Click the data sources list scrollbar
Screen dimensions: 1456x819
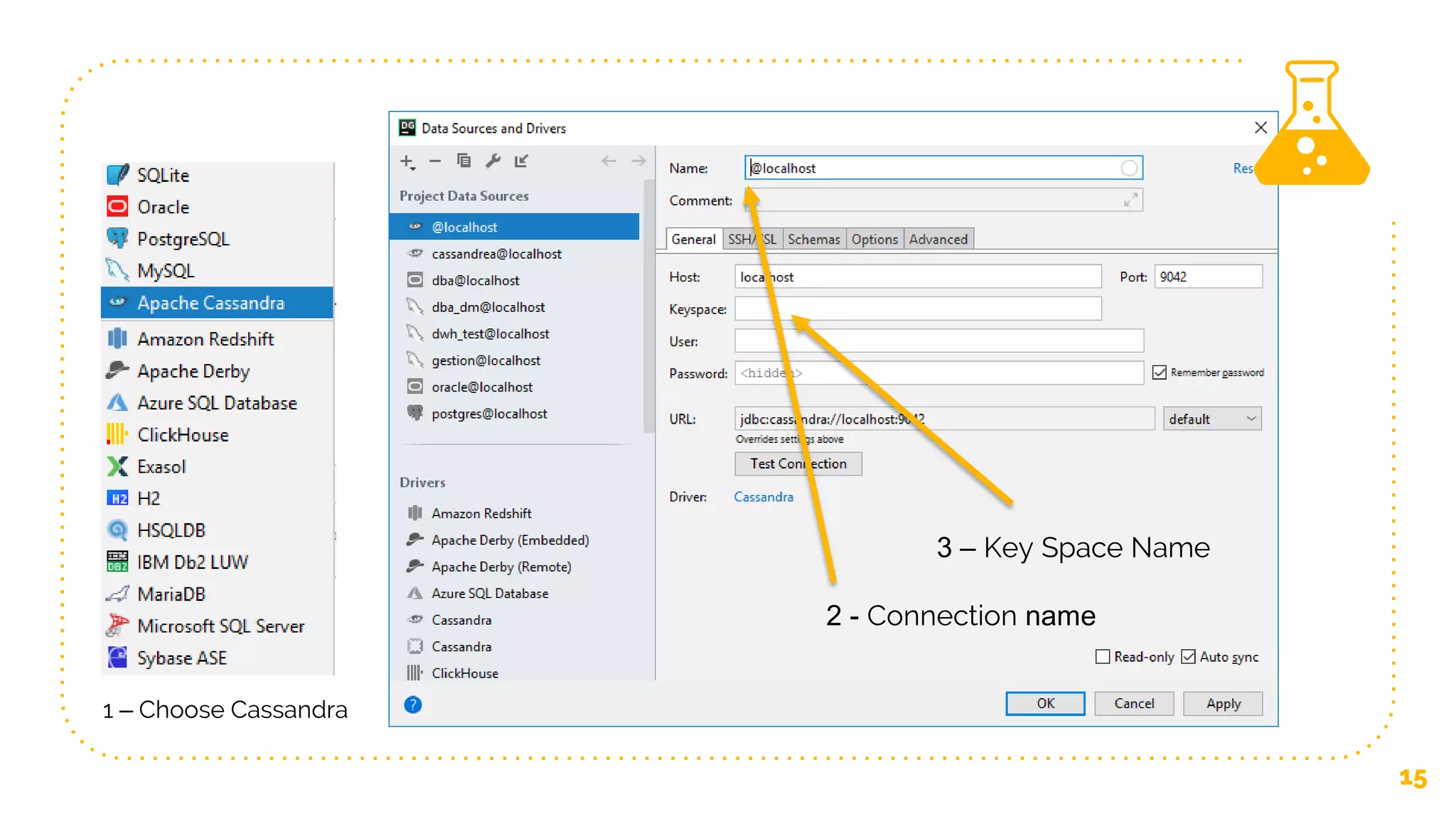click(x=648, y=306)
